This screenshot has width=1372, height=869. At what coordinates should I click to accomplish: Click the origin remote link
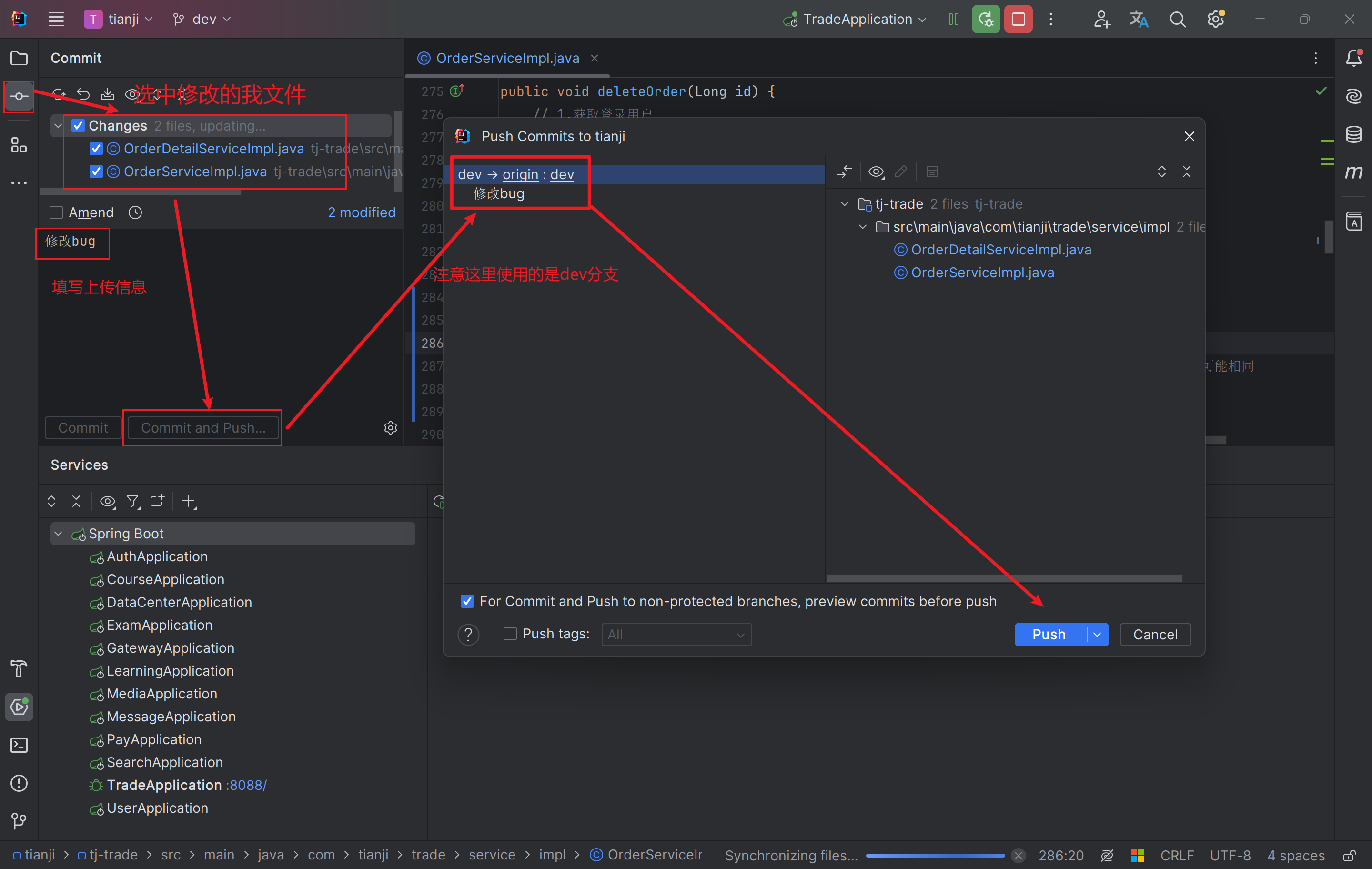(x=520, y=174)
